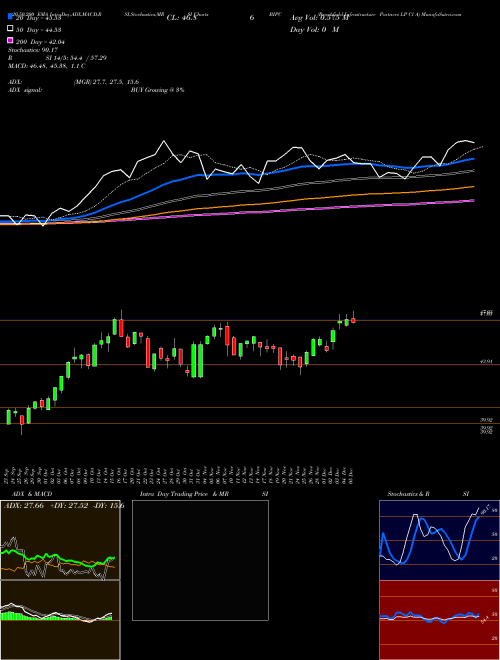Click the MACD: 46.48, 45.38 readout

47,66
